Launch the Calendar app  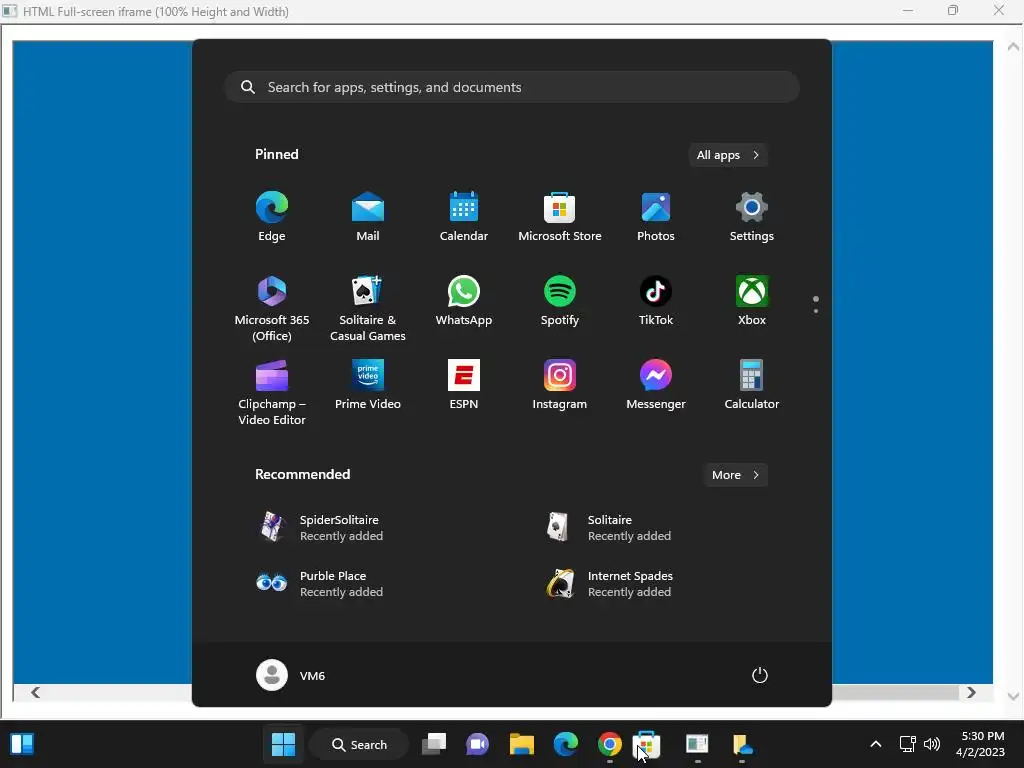[x=464, y=217]
